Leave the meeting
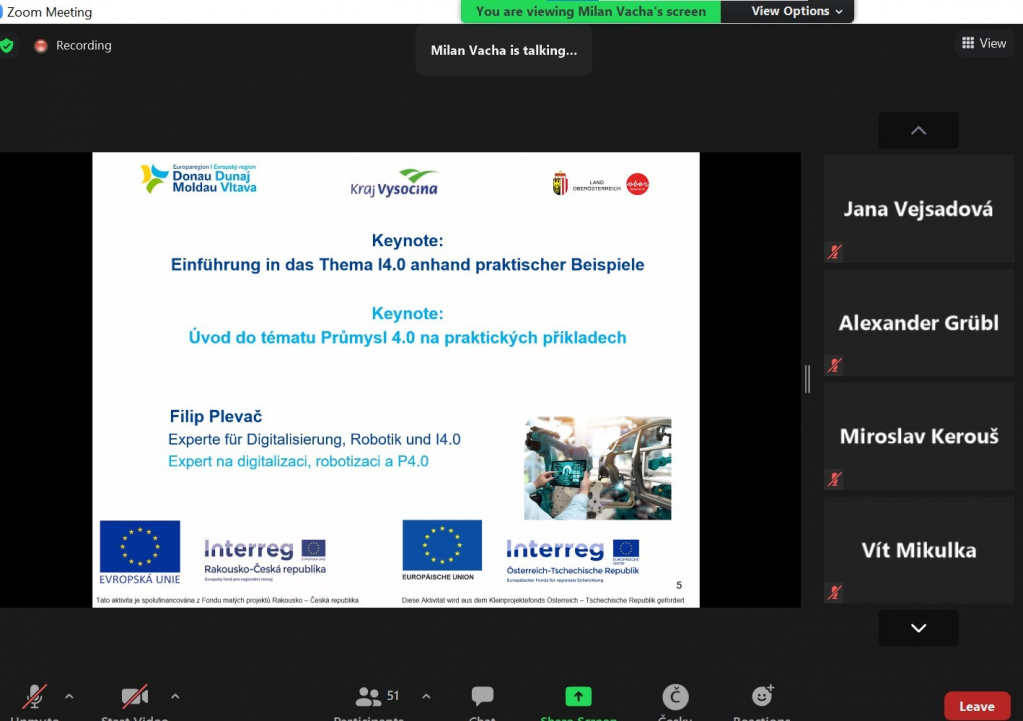Image resolution: width=1023 pixels, height=721 pixels. (x=977, y=706)
